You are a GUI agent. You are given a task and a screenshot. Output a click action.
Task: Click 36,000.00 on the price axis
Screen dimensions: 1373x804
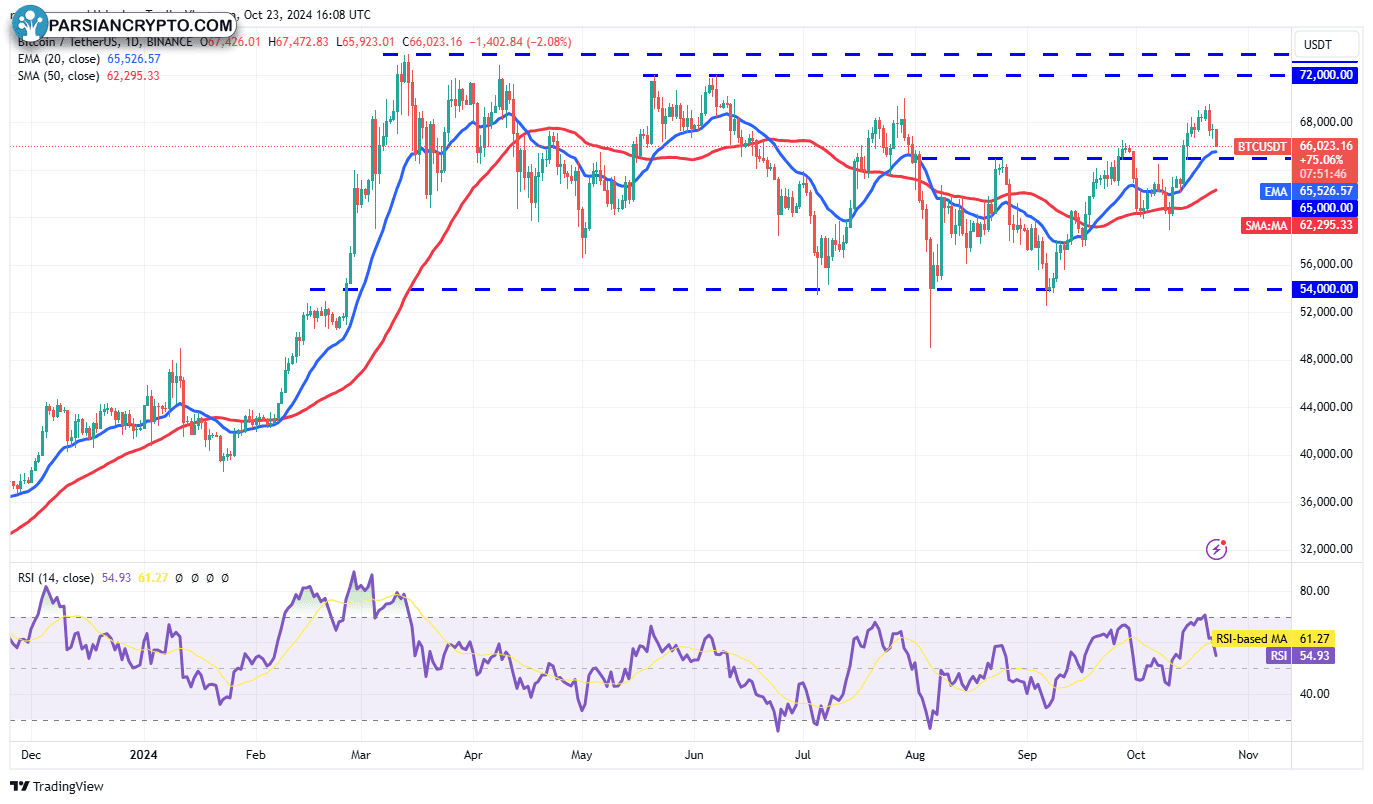click(x=1326, y=502)
